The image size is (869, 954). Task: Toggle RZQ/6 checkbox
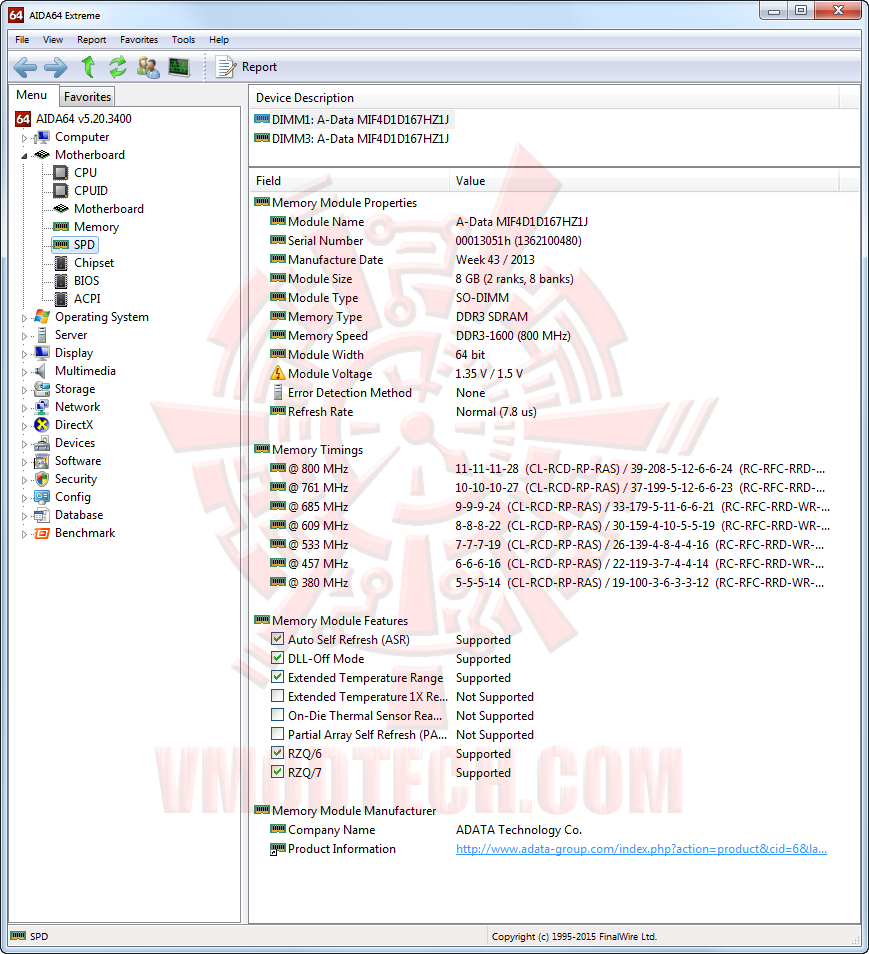point(277,753)
